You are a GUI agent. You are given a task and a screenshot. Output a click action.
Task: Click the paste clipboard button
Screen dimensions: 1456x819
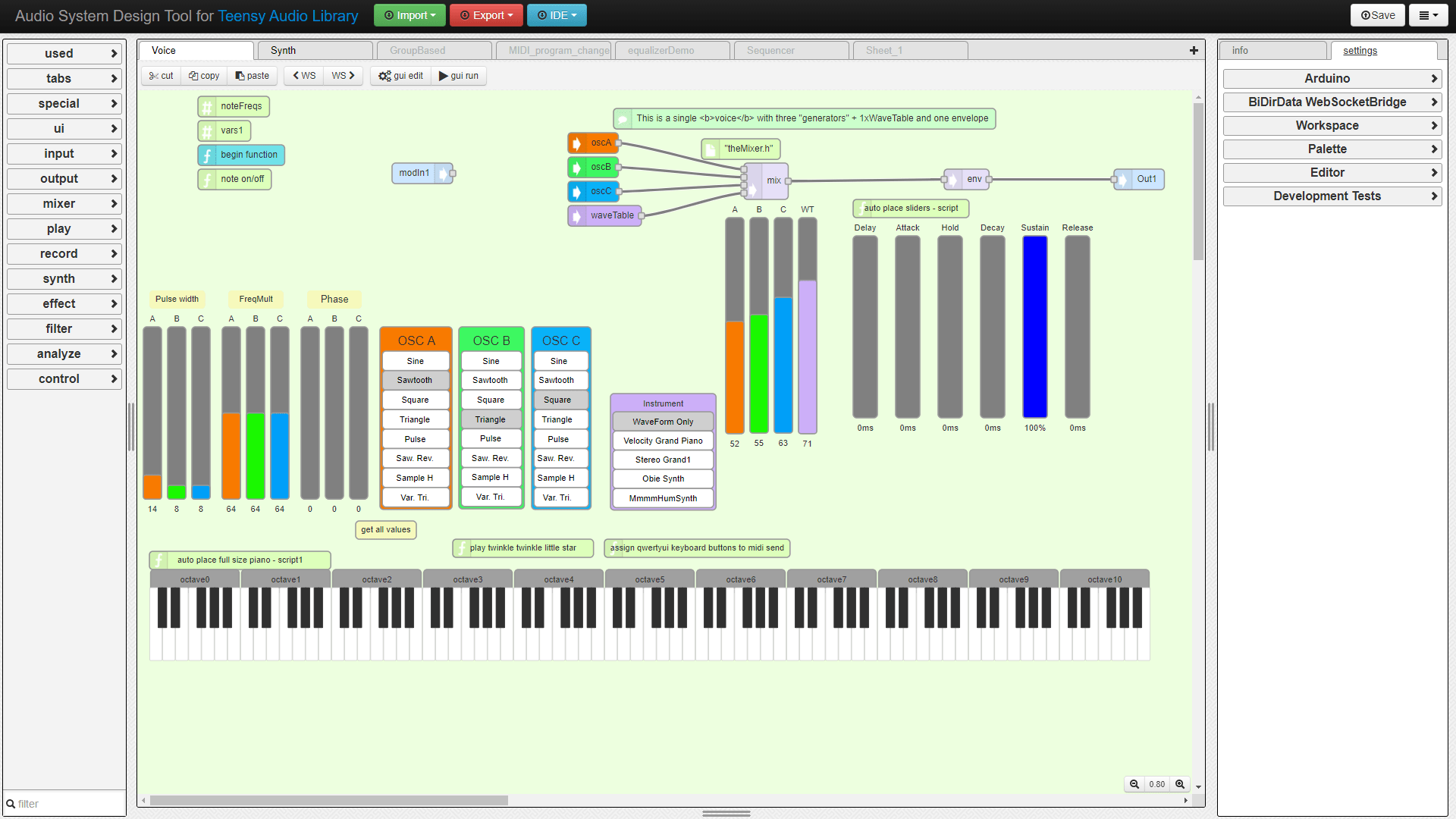click(253, 76)
